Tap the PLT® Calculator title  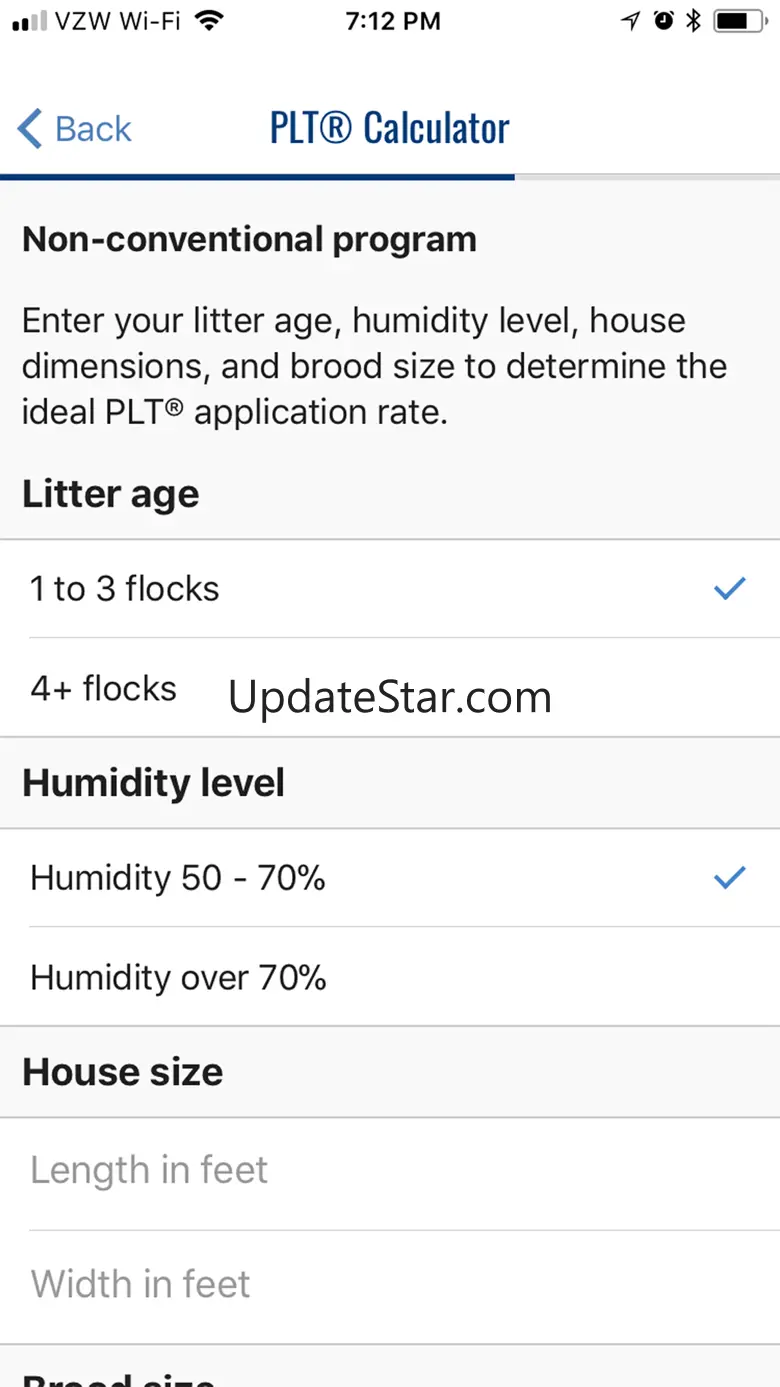click(x=389, y=129)
